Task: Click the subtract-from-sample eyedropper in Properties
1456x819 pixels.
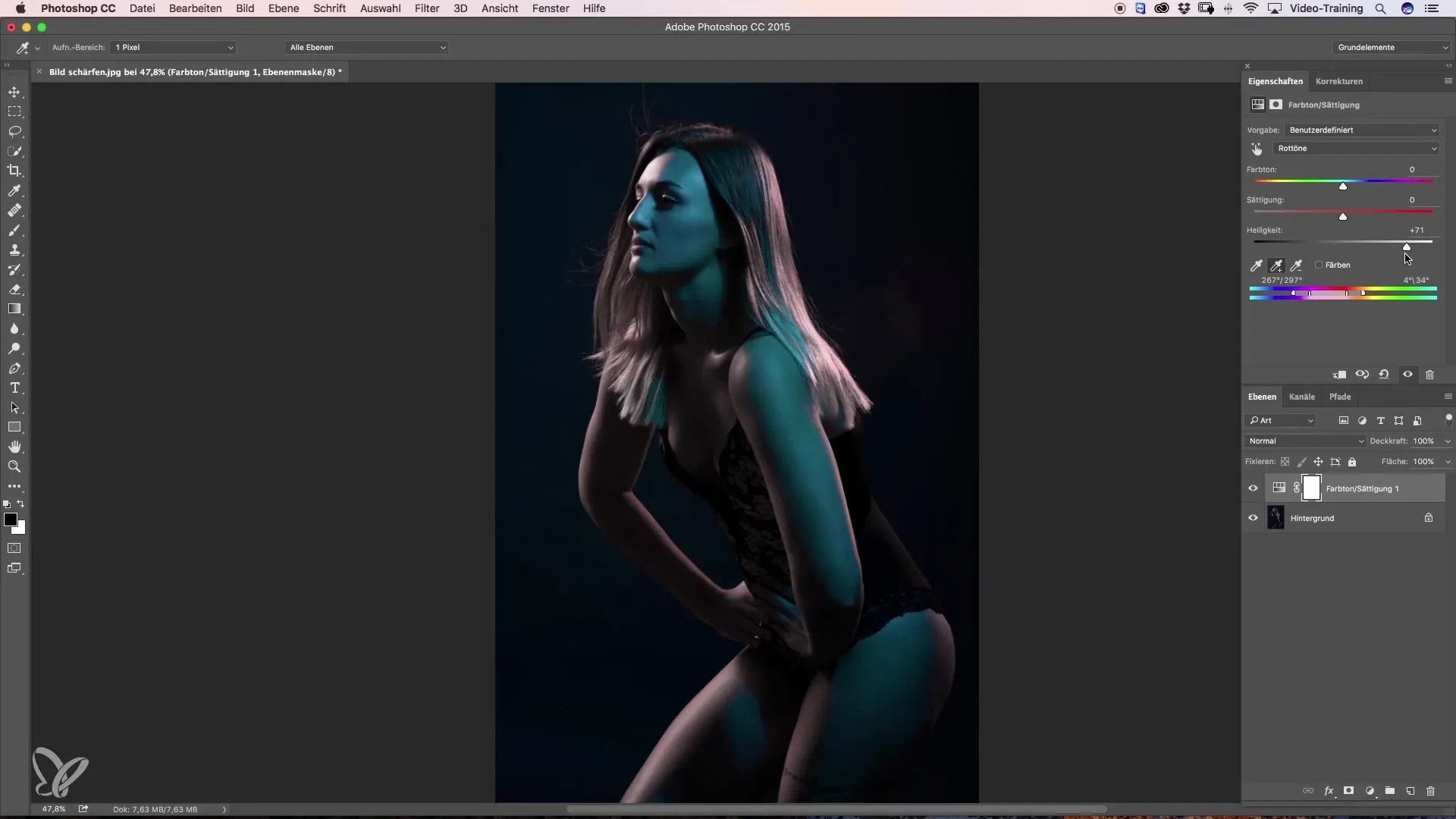Action: point(1296,265)
